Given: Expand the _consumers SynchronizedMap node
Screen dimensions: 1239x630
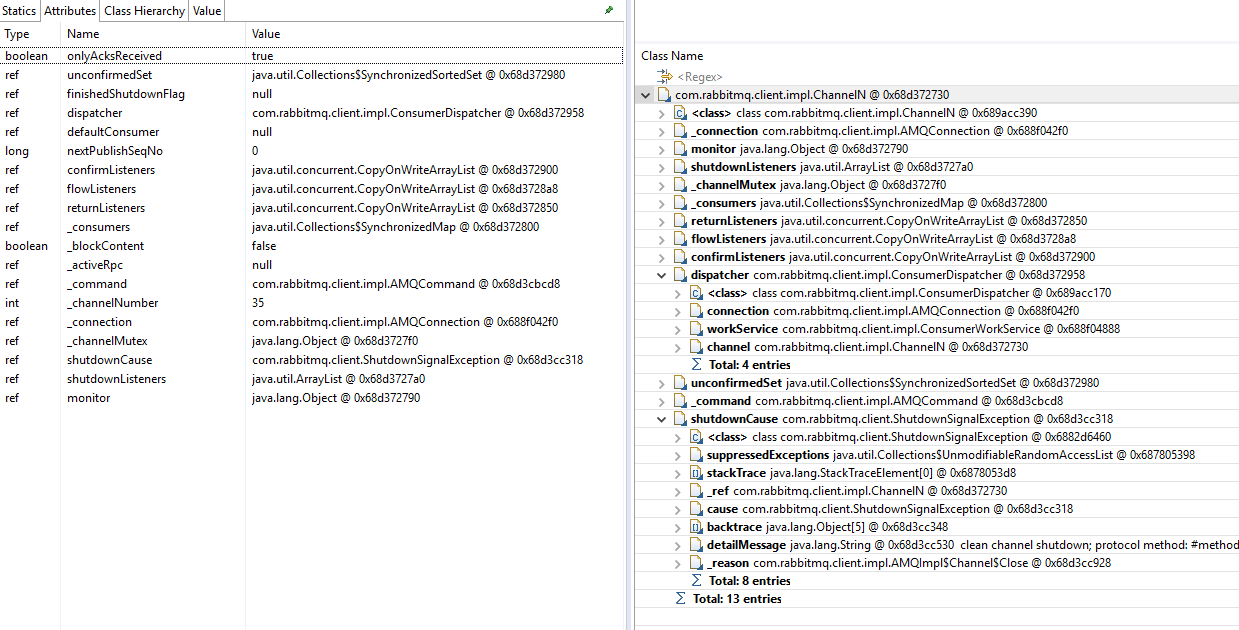Looking at the screenshot, I should tap(662, 203).
